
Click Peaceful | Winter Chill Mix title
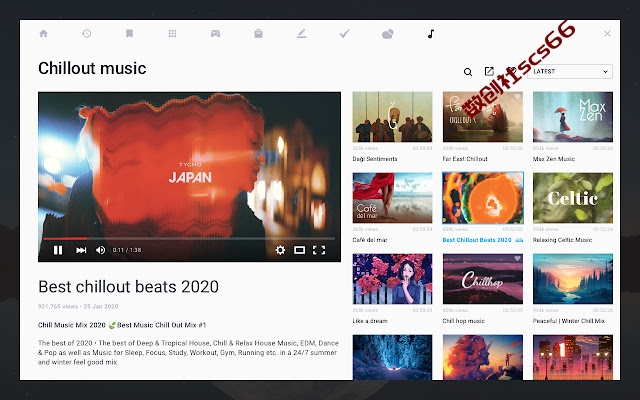pyautogui.click(x=569, y=321)
